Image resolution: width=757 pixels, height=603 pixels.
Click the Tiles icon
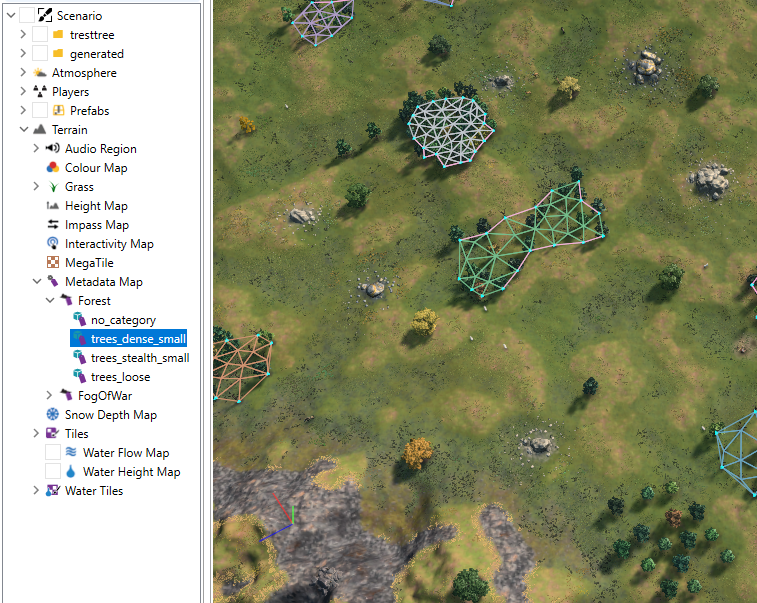(x=53, y=433)
